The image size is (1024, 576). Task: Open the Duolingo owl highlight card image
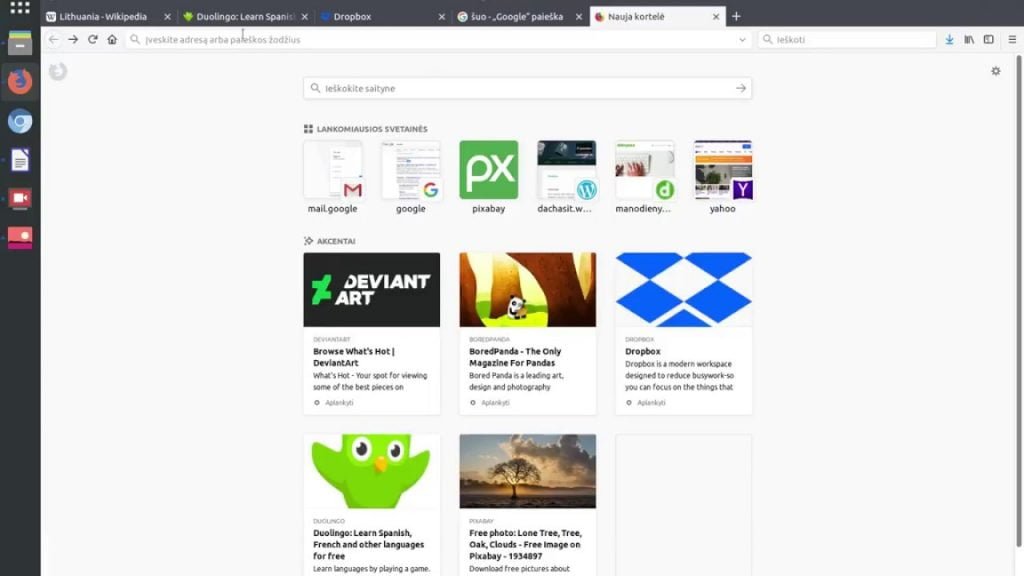(x=372, y=472)
